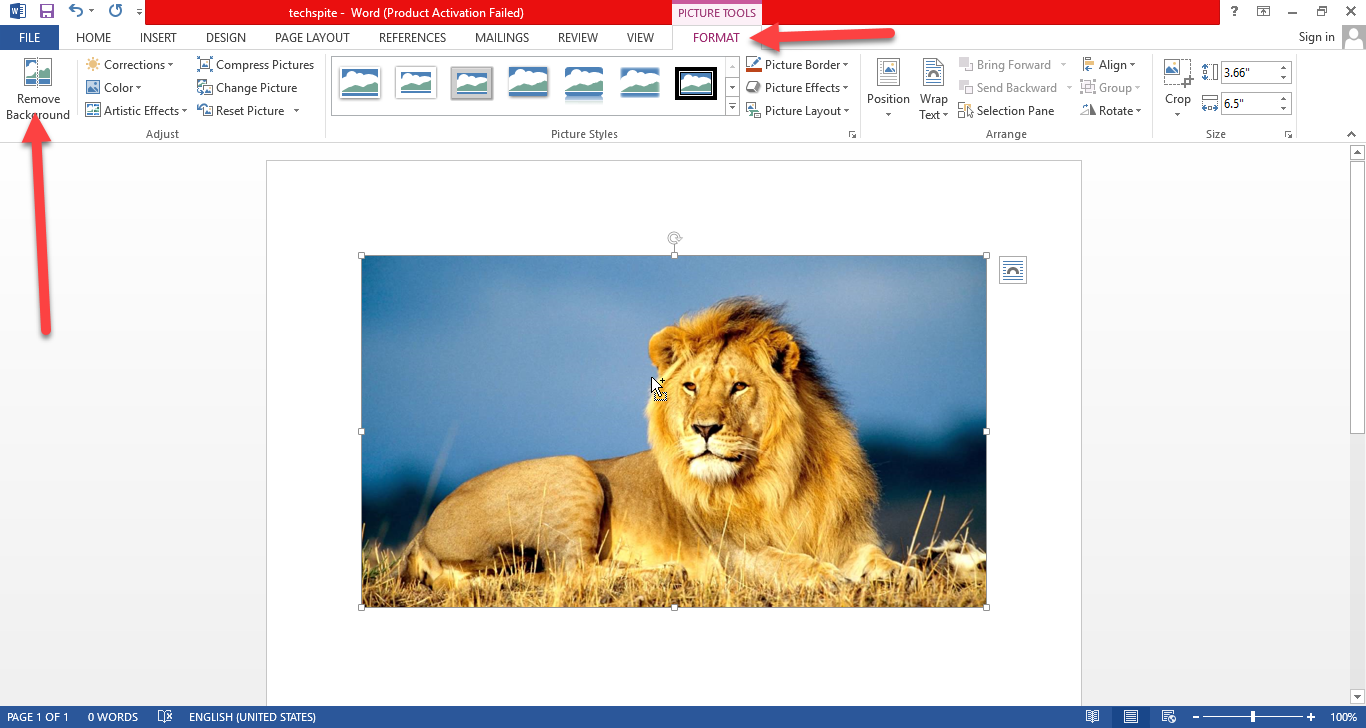Open the FILE menu tab
Viewport: 1366px width, 728px height.
29,38
